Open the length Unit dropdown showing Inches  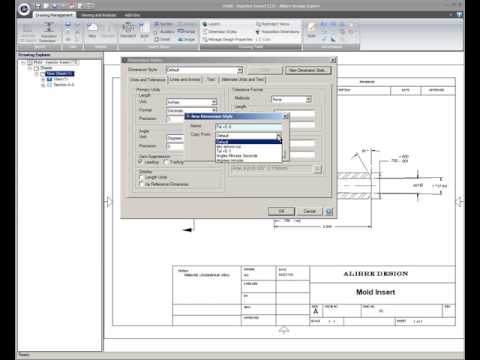point(191,102)
